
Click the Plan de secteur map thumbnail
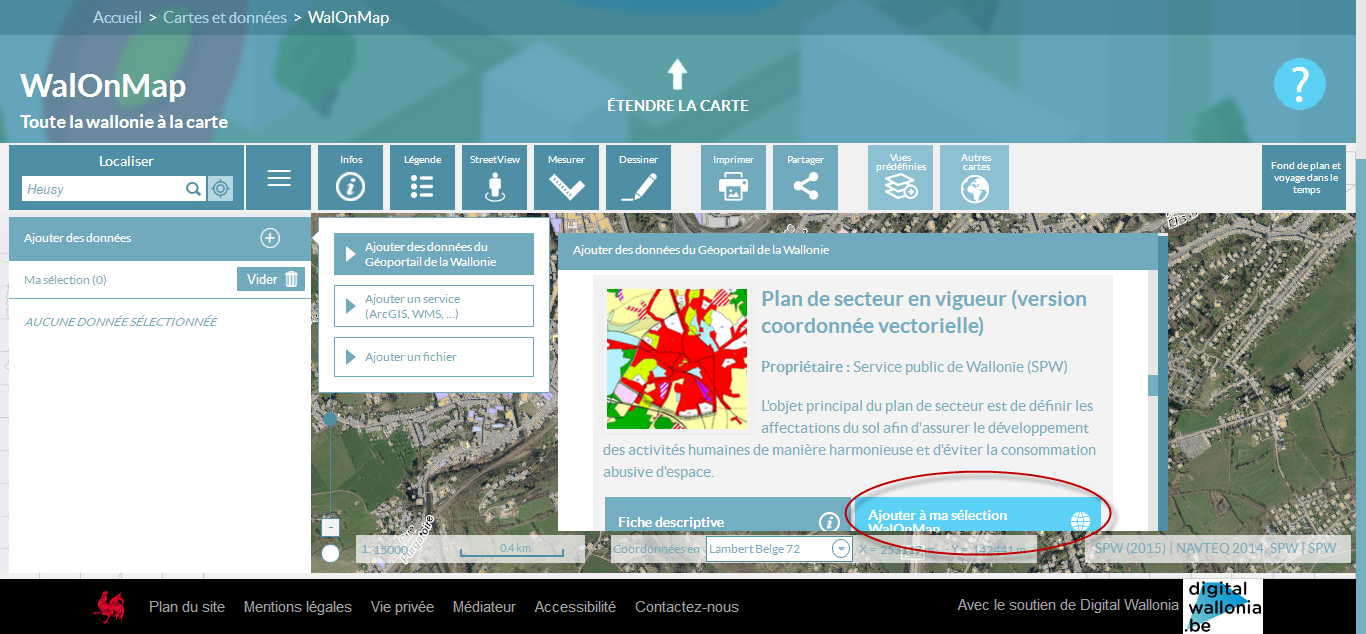pos(677,359)
